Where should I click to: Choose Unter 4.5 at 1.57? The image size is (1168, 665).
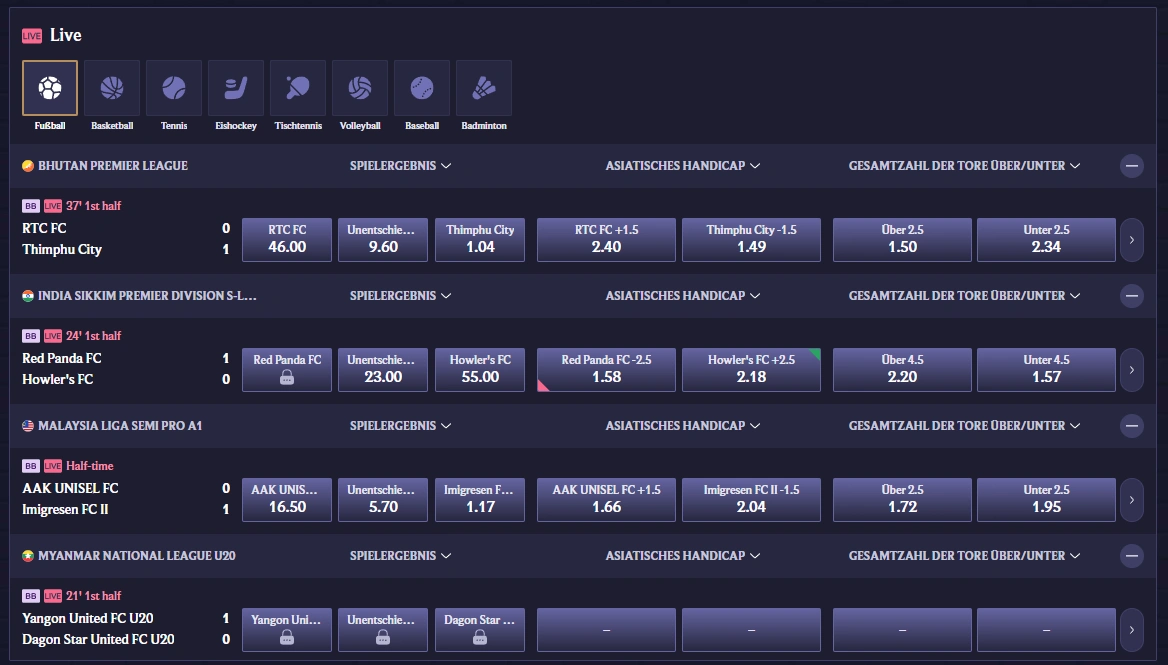(1046, 369)
